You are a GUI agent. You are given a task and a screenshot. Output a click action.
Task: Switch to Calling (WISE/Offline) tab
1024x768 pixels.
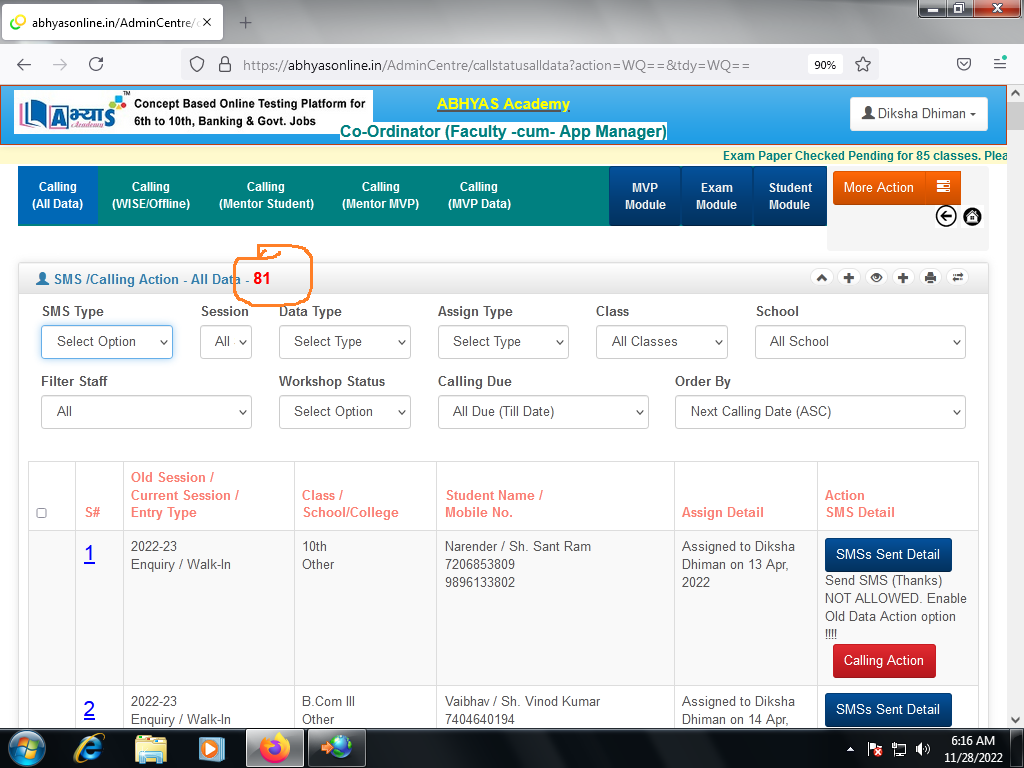(151, 195)
